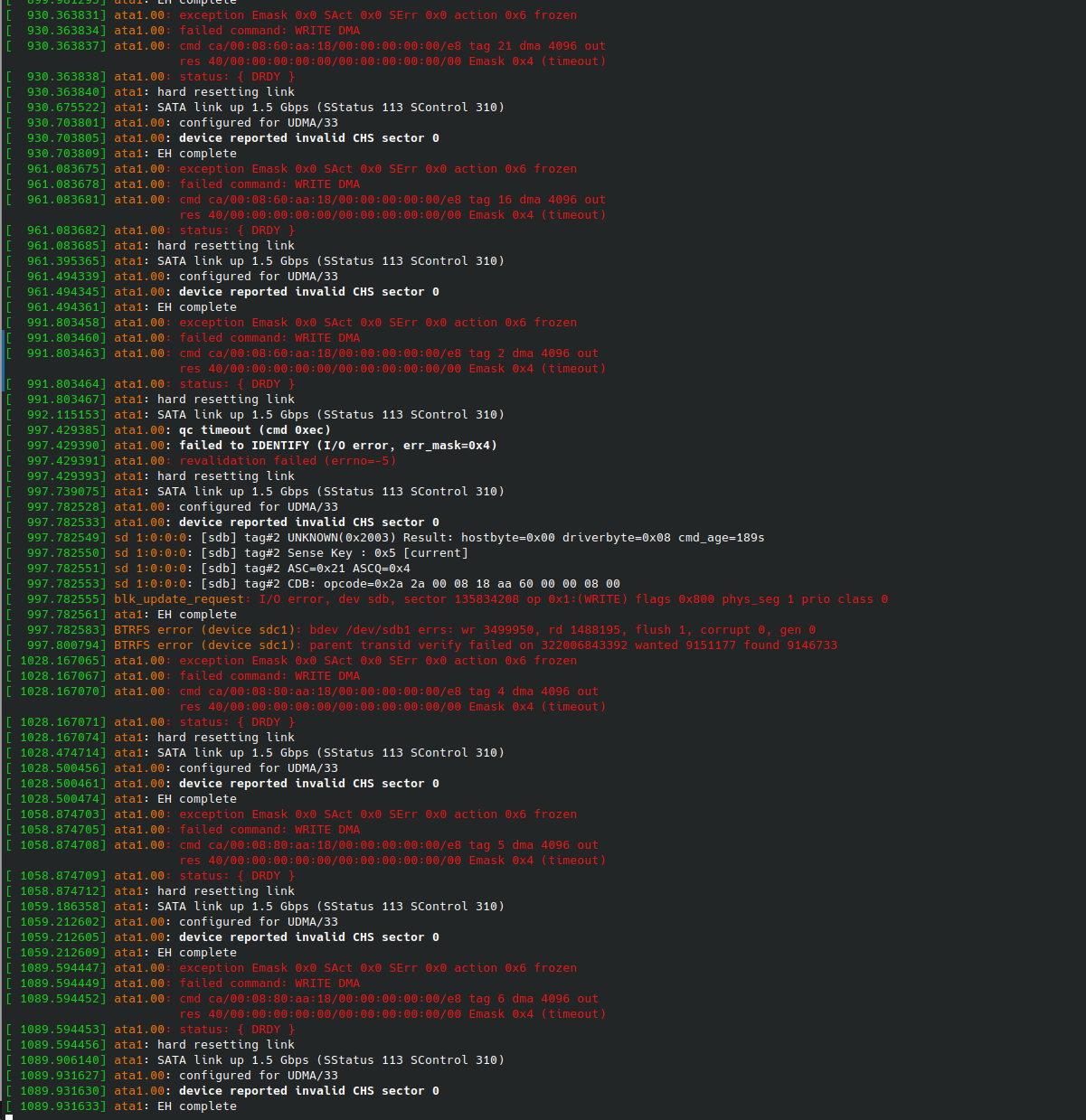The image size is (1086, 1120).
Task: Click the 'qc timeout (cmd 0xec)' message
Action: click(x=254, y=430)
